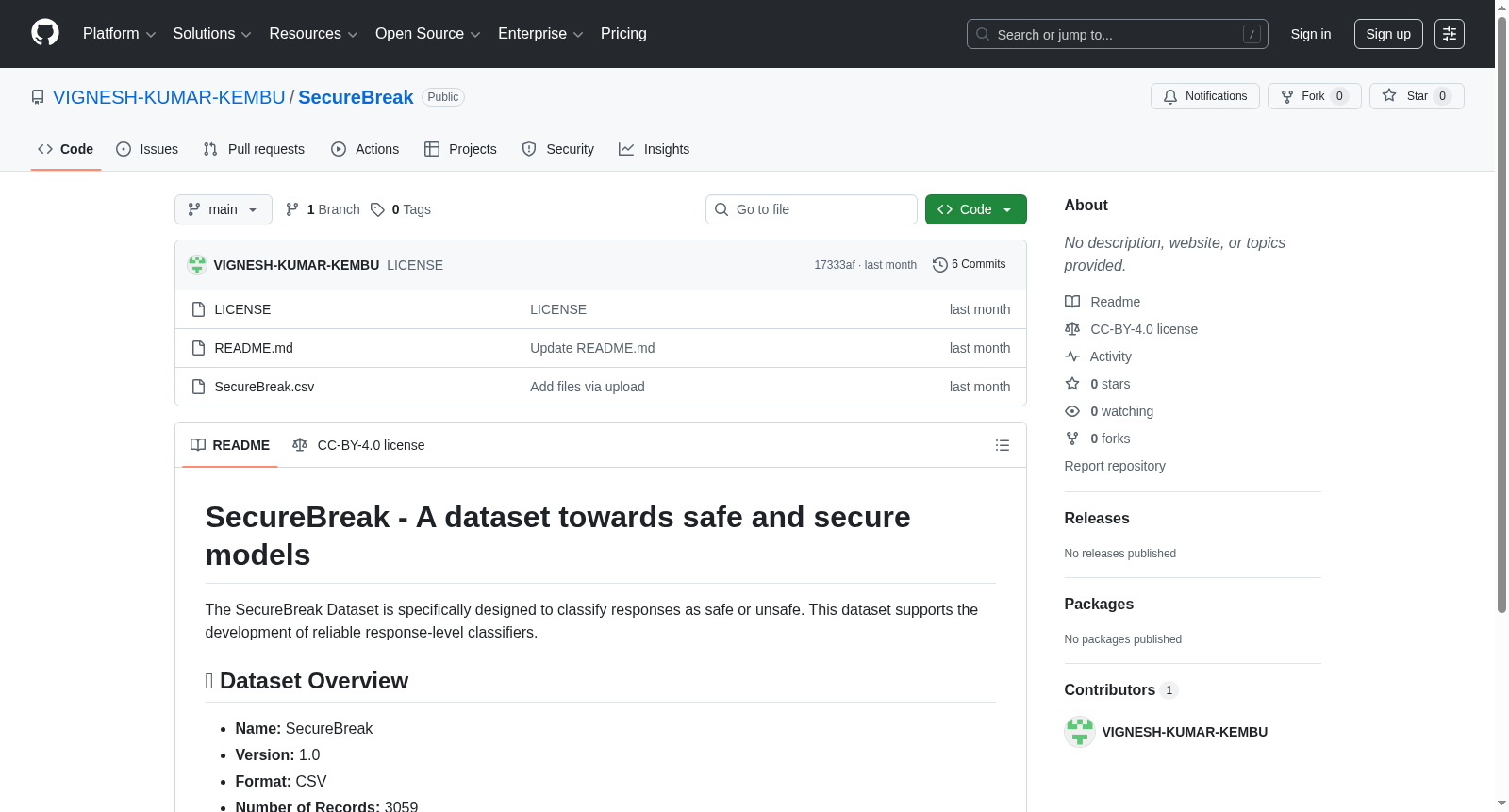Click the SecureBreak.csv file icon

coord(198,387)
